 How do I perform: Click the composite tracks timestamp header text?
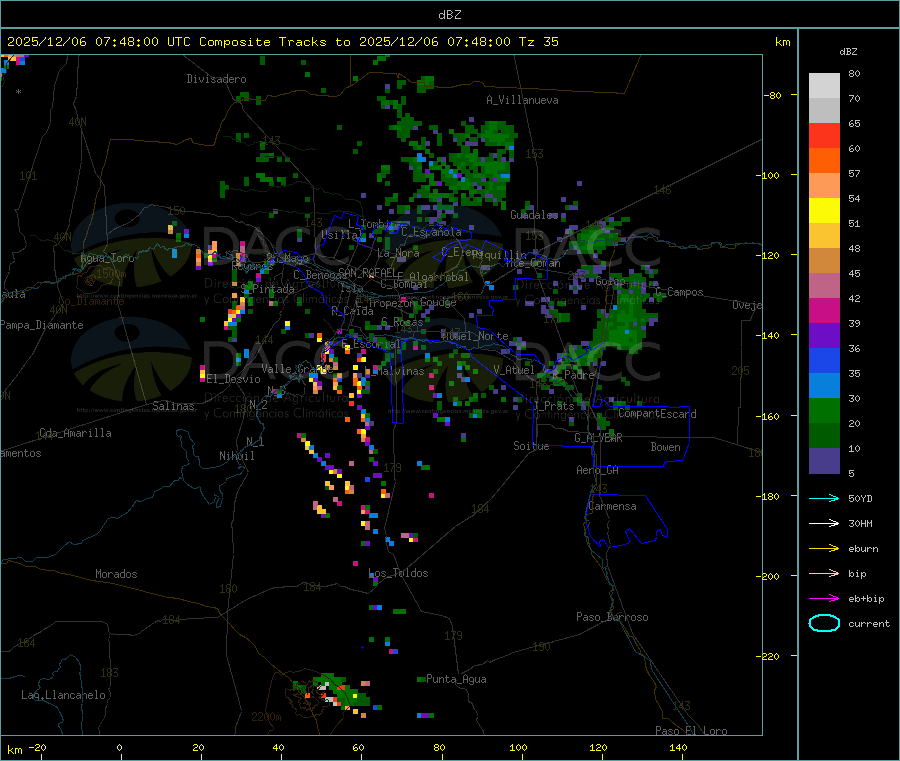pyautogui.click(x=282, y=42)
